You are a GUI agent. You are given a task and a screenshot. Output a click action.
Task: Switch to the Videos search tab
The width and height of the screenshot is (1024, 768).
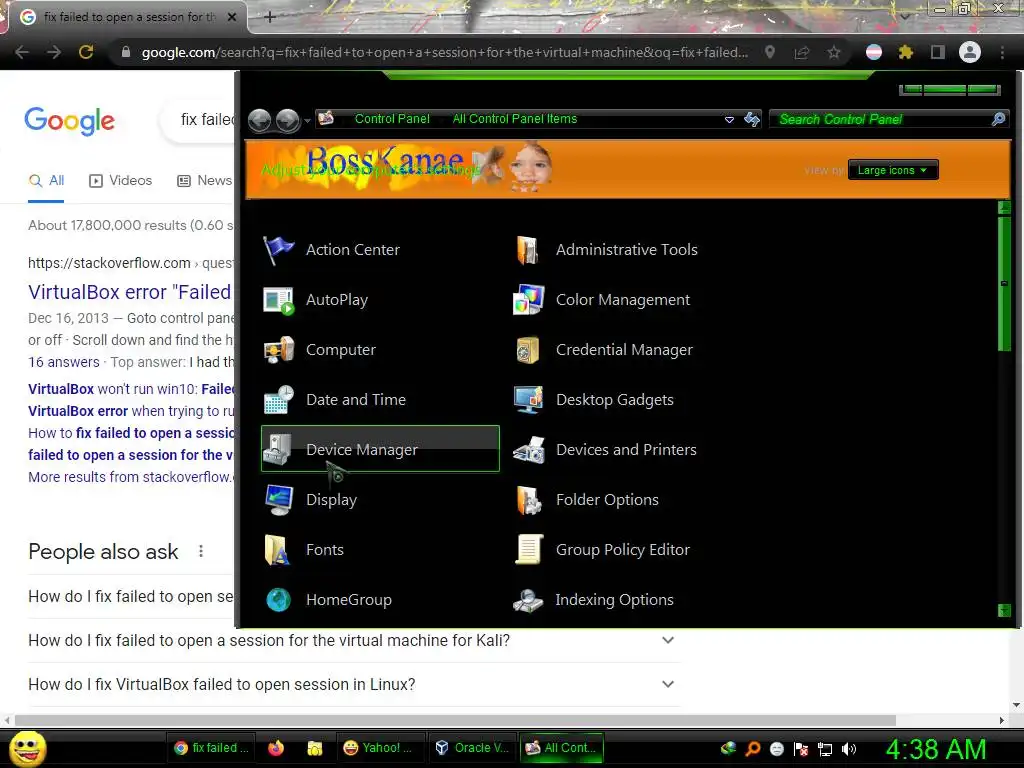(x=120, y=181)
